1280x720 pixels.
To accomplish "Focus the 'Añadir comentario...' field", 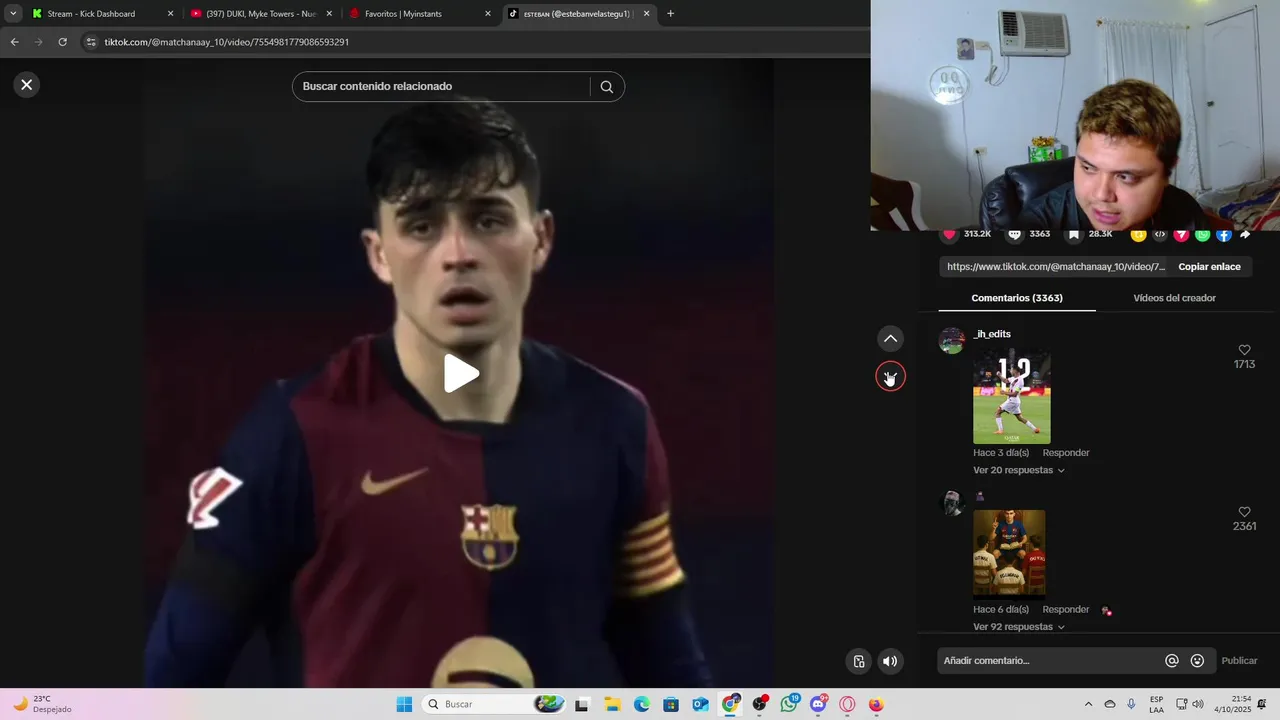I will point(1050,661).
